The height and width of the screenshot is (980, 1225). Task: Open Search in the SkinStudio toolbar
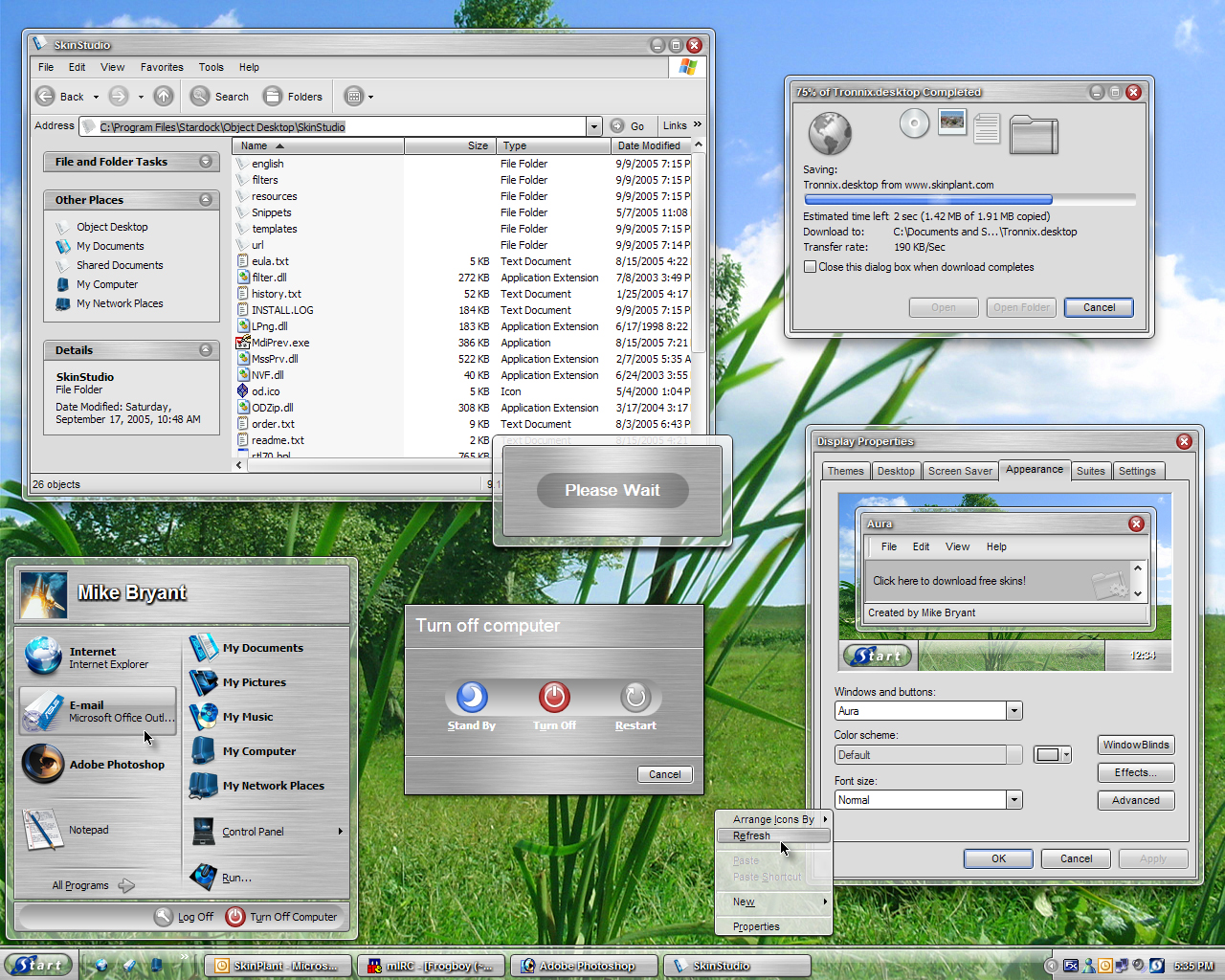[x=220, y=96]
